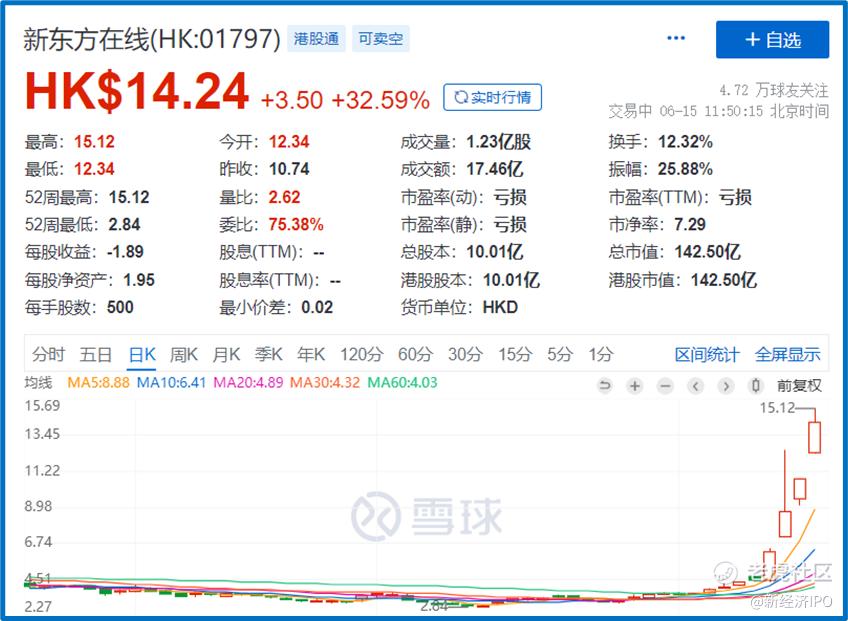
Task: Select the 季K chart tab
Action: [269, 355]
